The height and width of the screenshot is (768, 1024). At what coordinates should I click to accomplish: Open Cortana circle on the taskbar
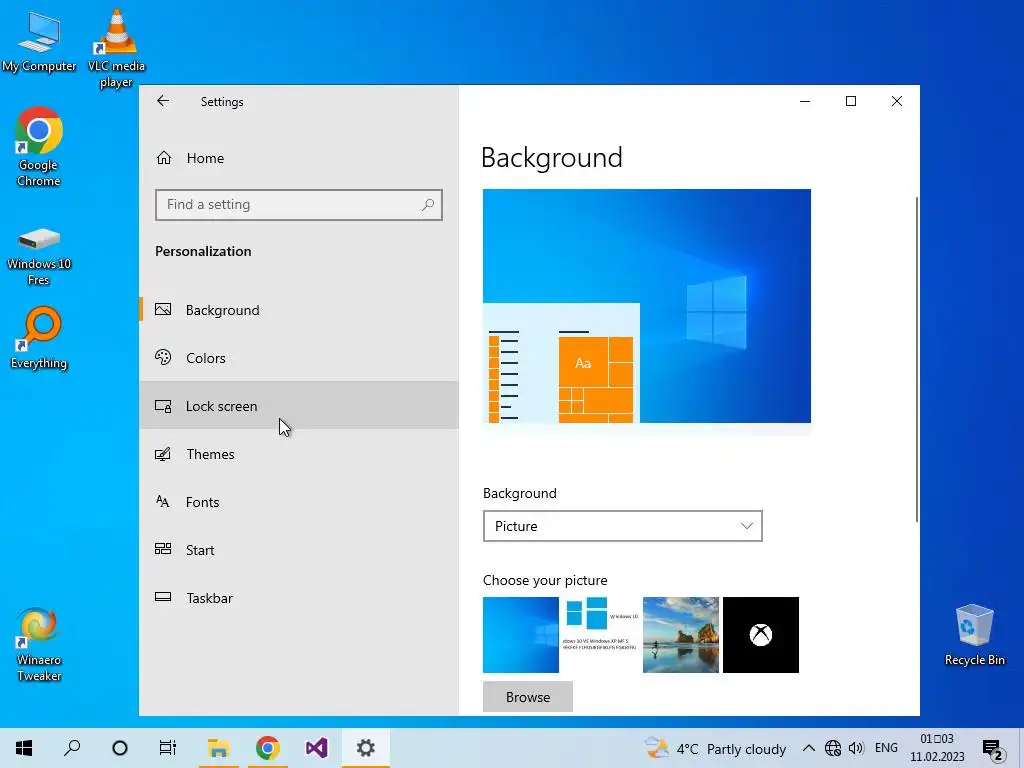(x=120, y=748)
